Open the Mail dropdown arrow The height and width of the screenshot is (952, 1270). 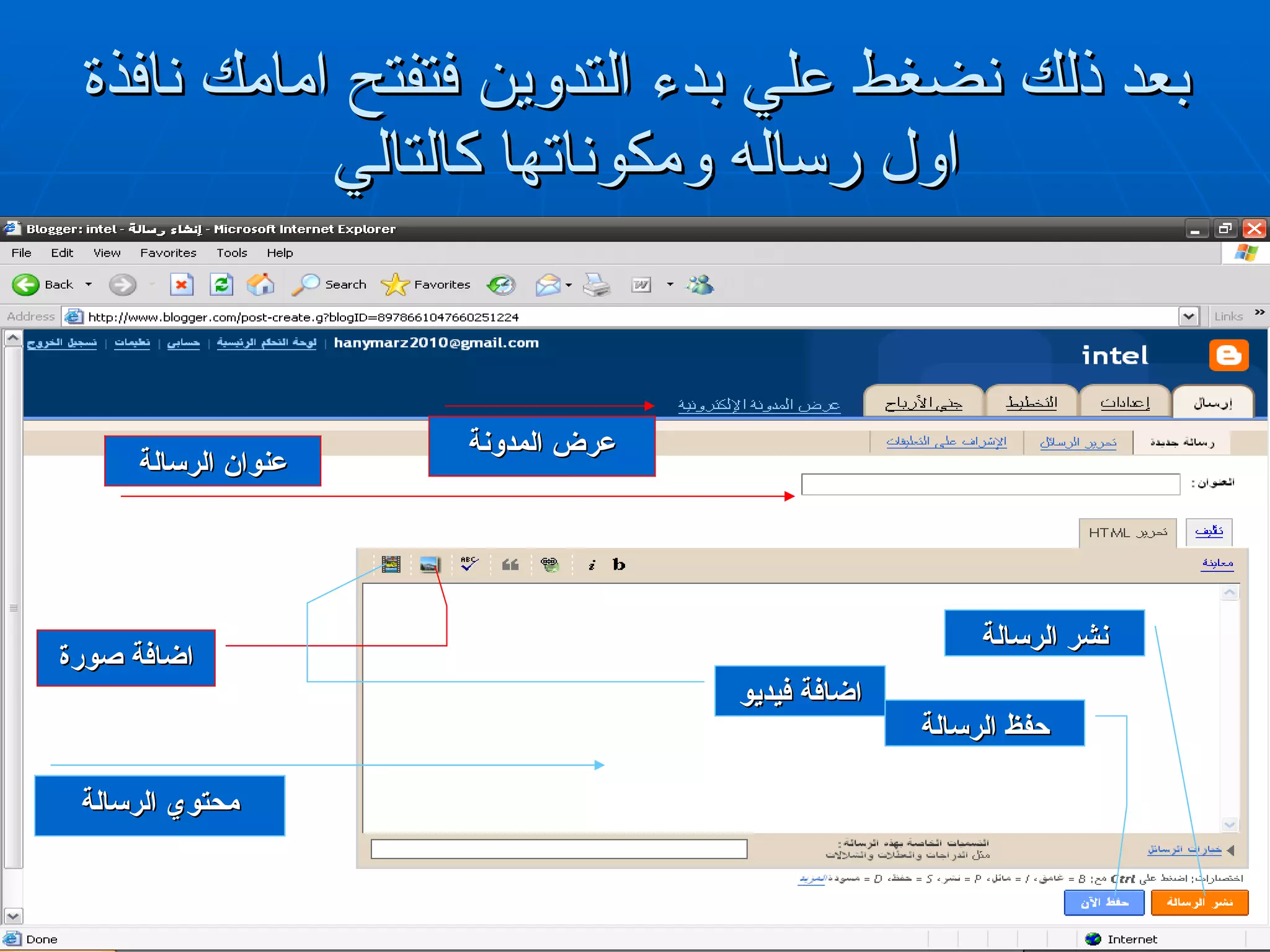pos(569,285)
